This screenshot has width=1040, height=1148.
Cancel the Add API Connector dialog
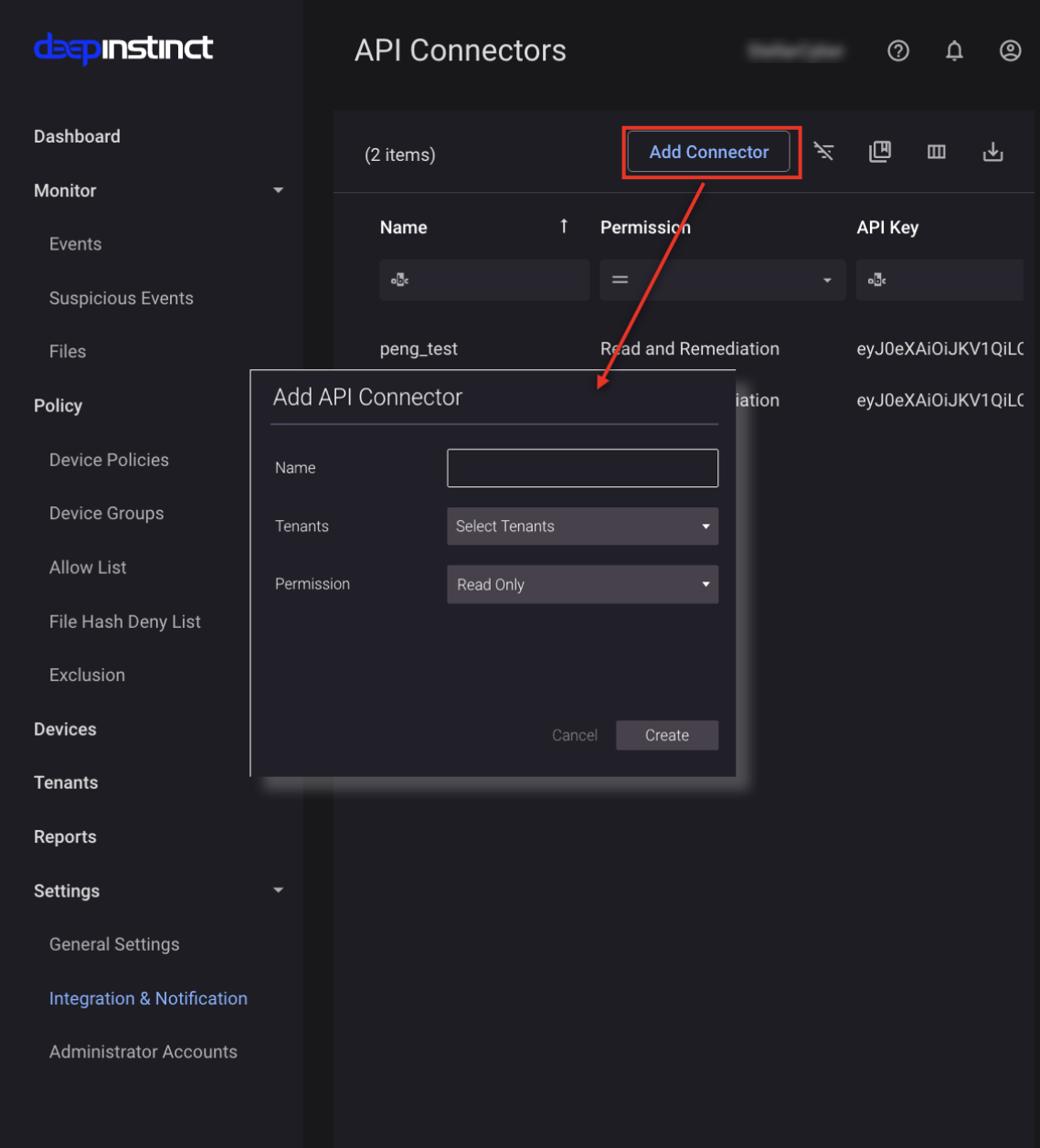(575, 735)
